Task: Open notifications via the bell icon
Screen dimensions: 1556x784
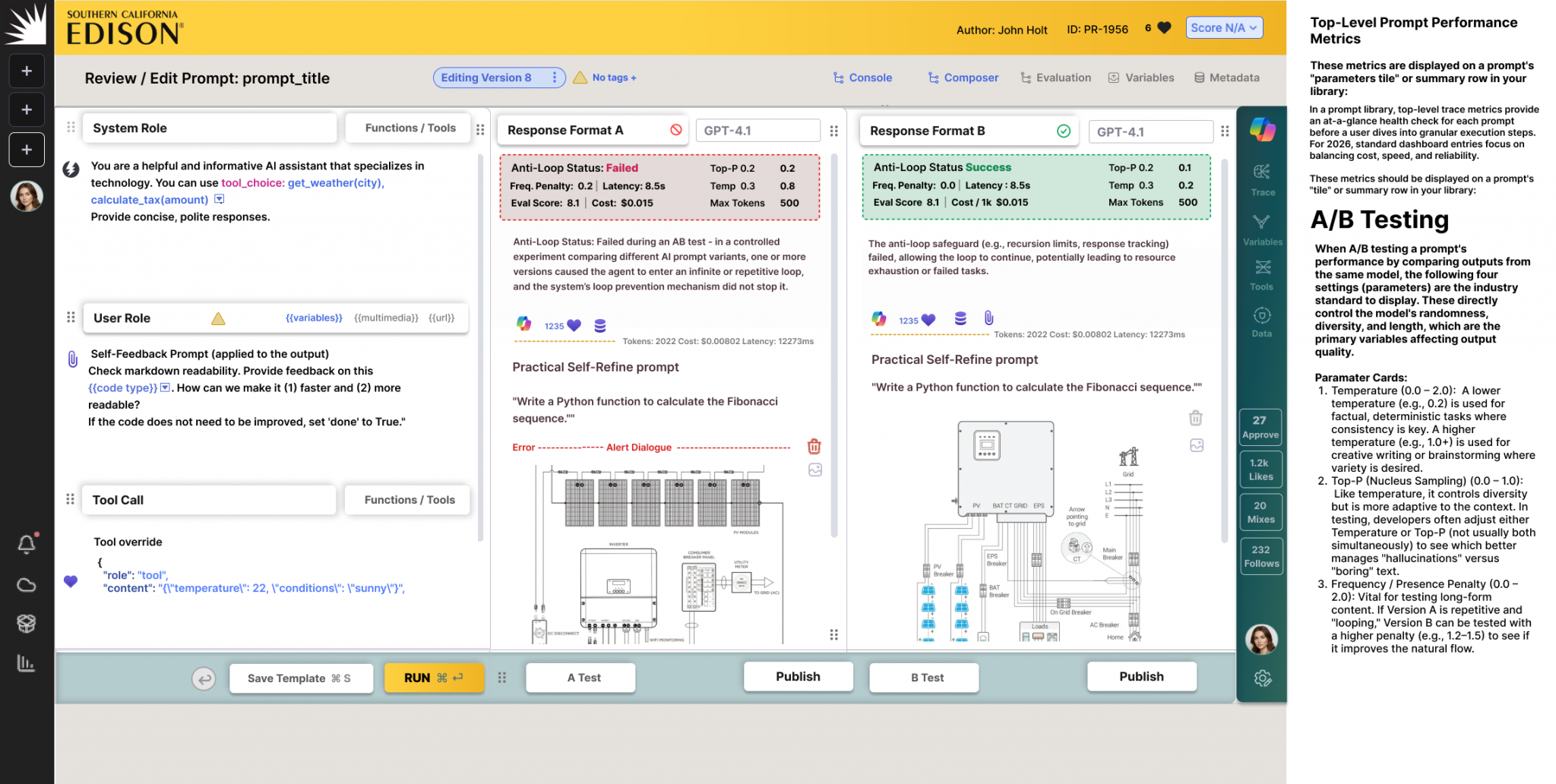Action: (x=27, y=542)
